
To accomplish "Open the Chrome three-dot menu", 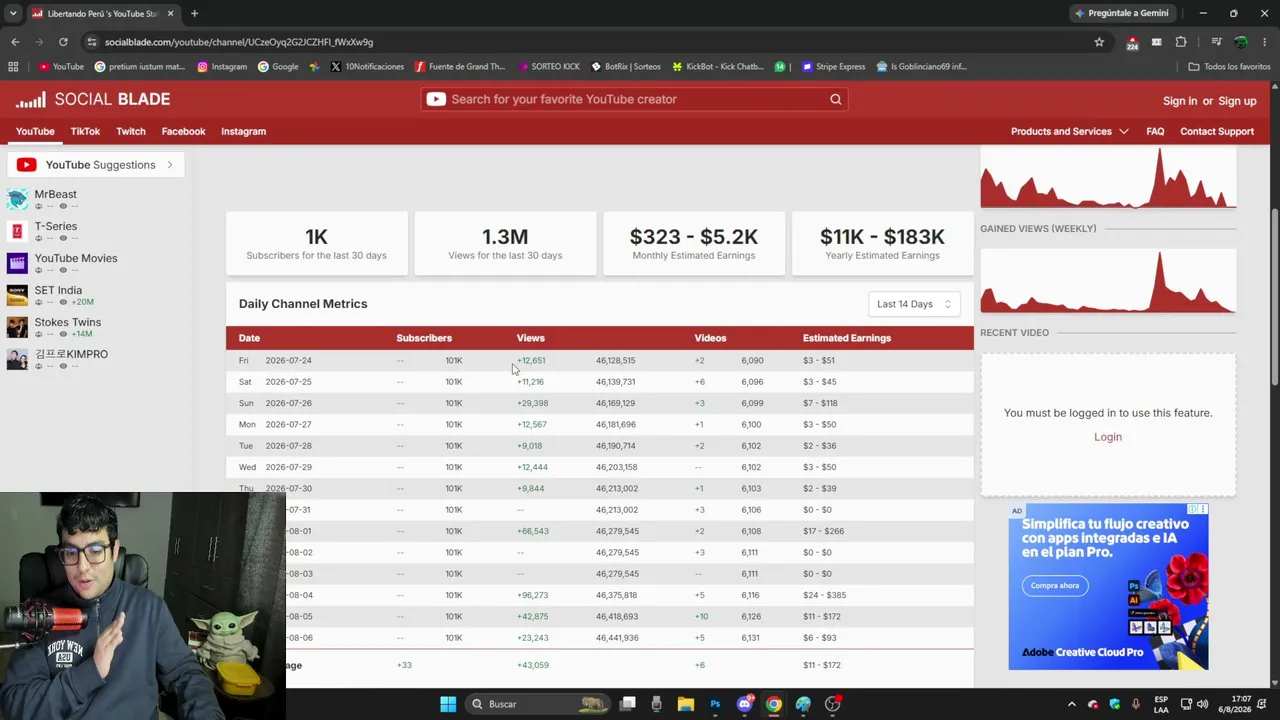I will [x=1264, y=42].
